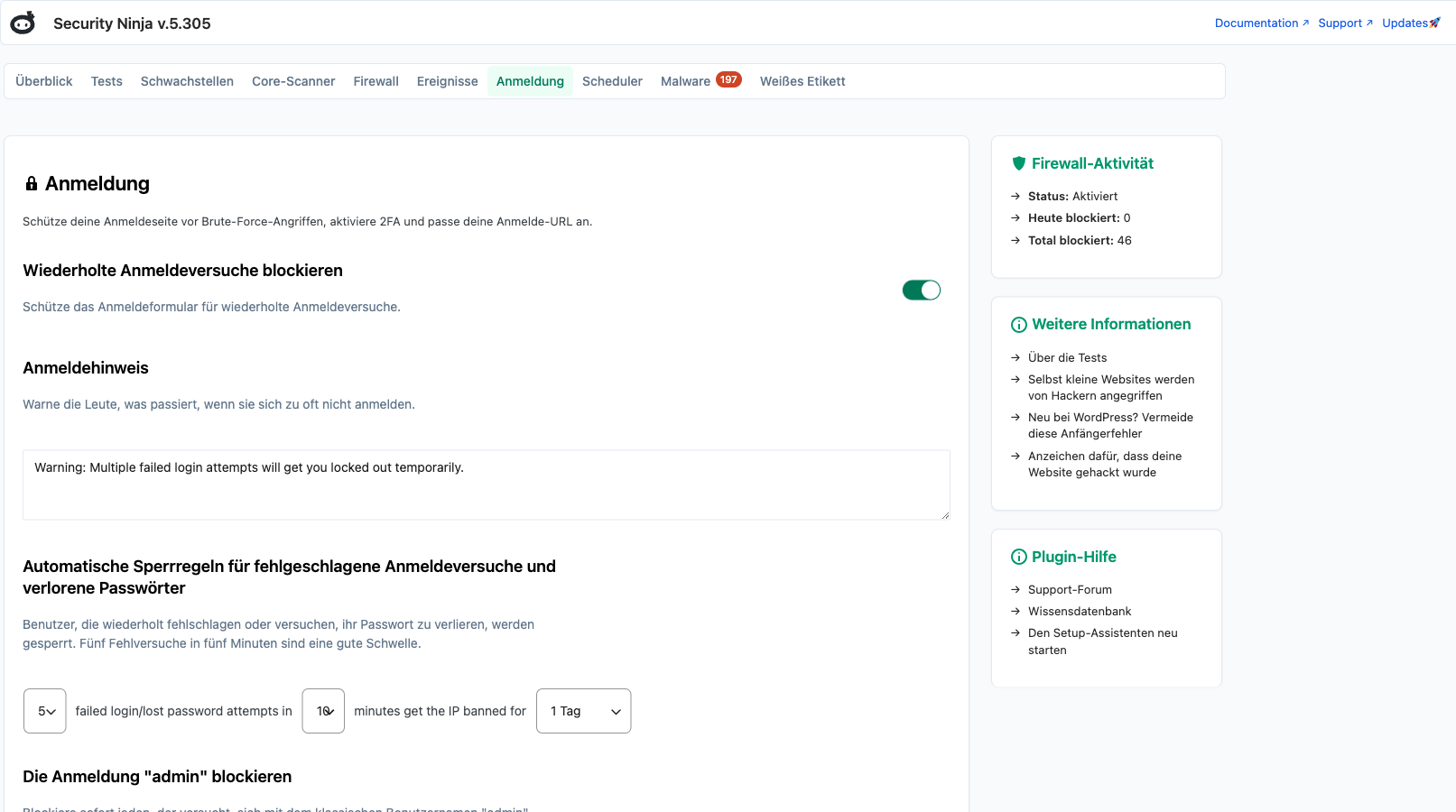
Task: Open the Scheduler tab
Action: [612, 81]
